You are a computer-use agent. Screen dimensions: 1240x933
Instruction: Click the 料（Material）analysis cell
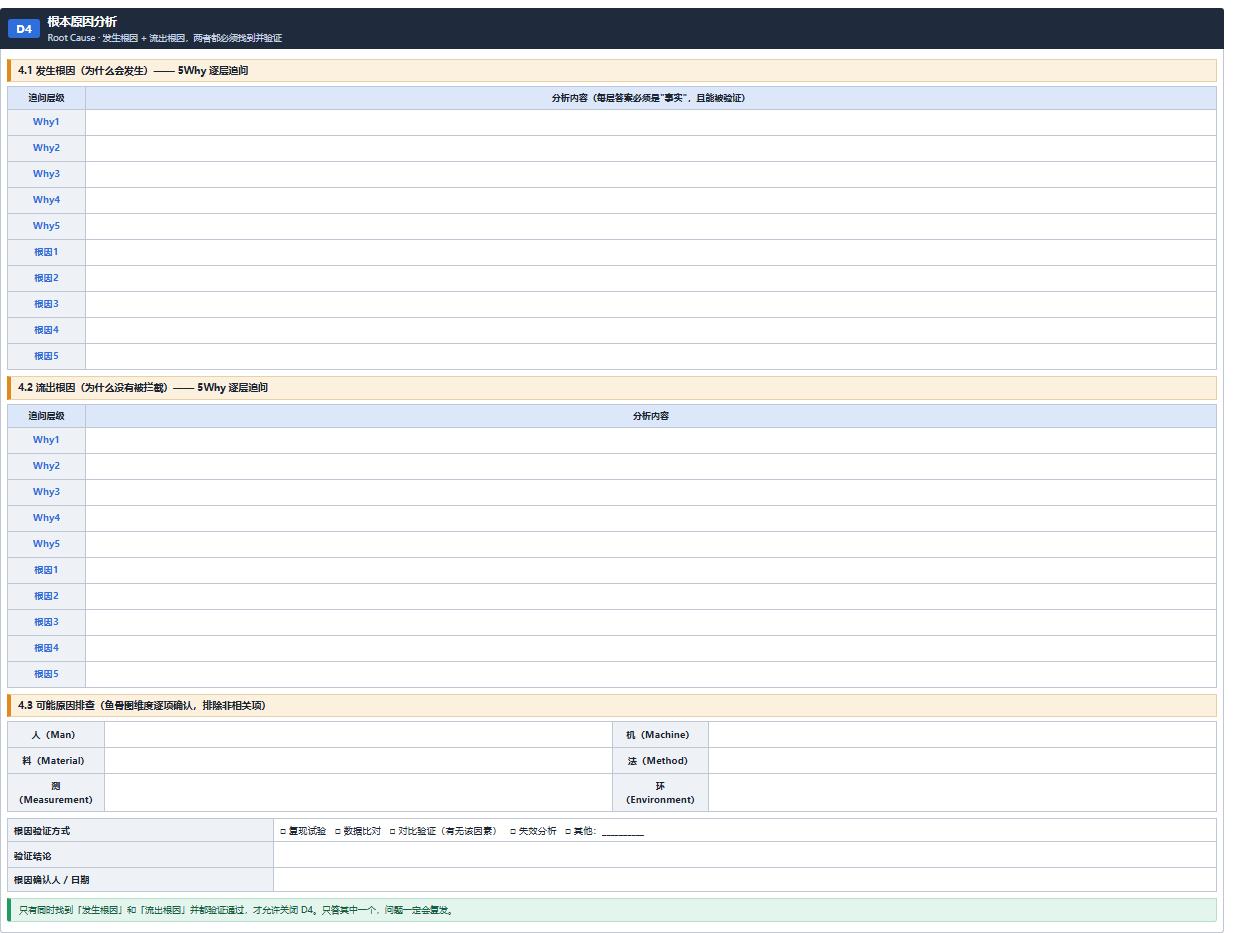pos(358,761)
